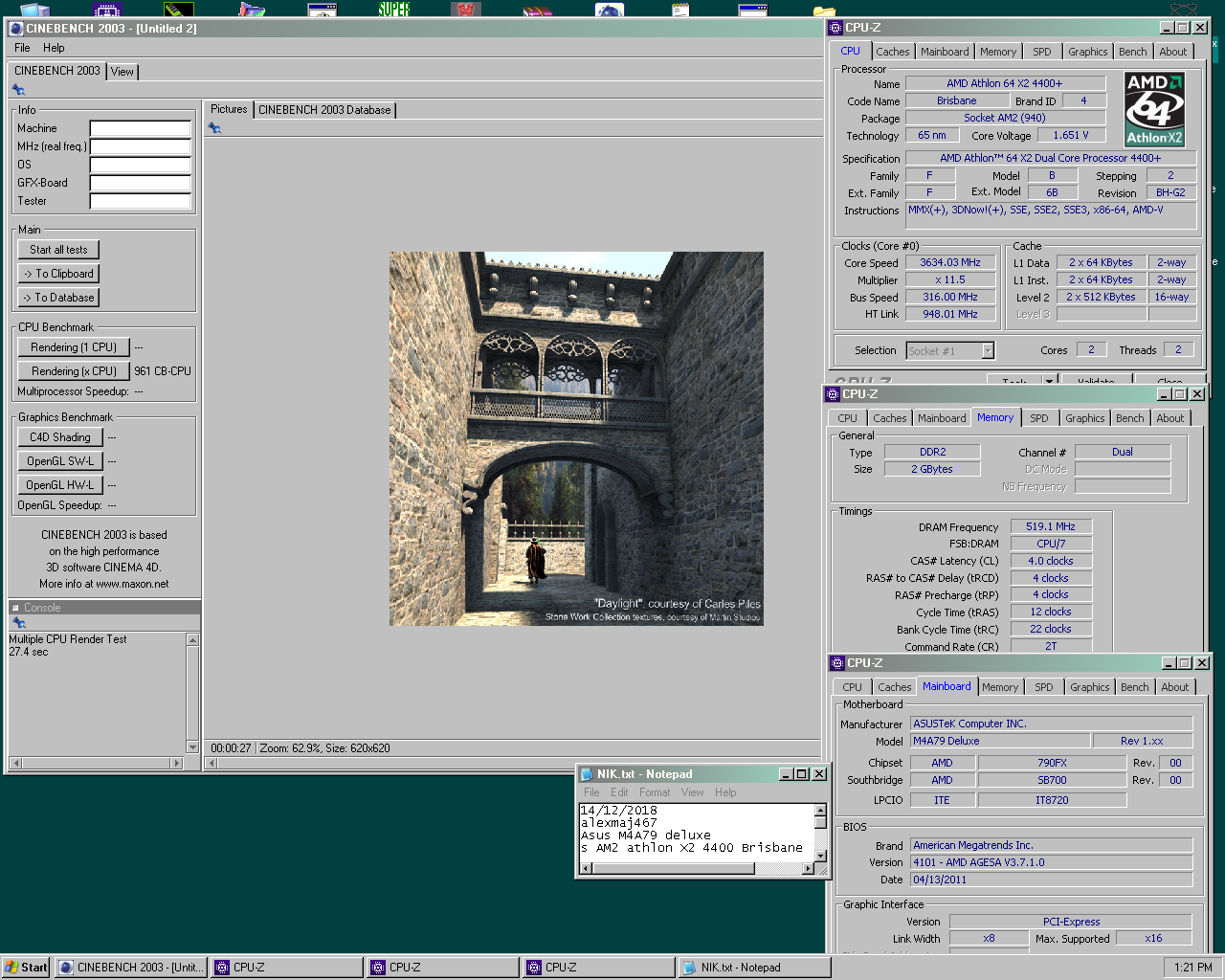Click the MHz (real freq.) input field
1225x980 pixels.
tap(141, 146)
